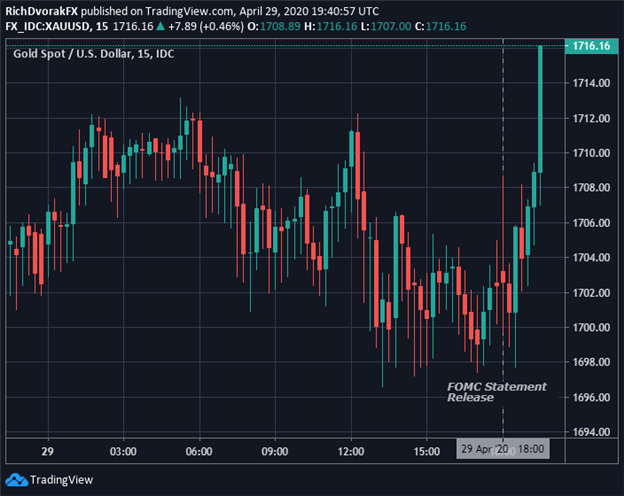
Task: Select the 1708.00 price axis label
Action: [x=591, y=187]
